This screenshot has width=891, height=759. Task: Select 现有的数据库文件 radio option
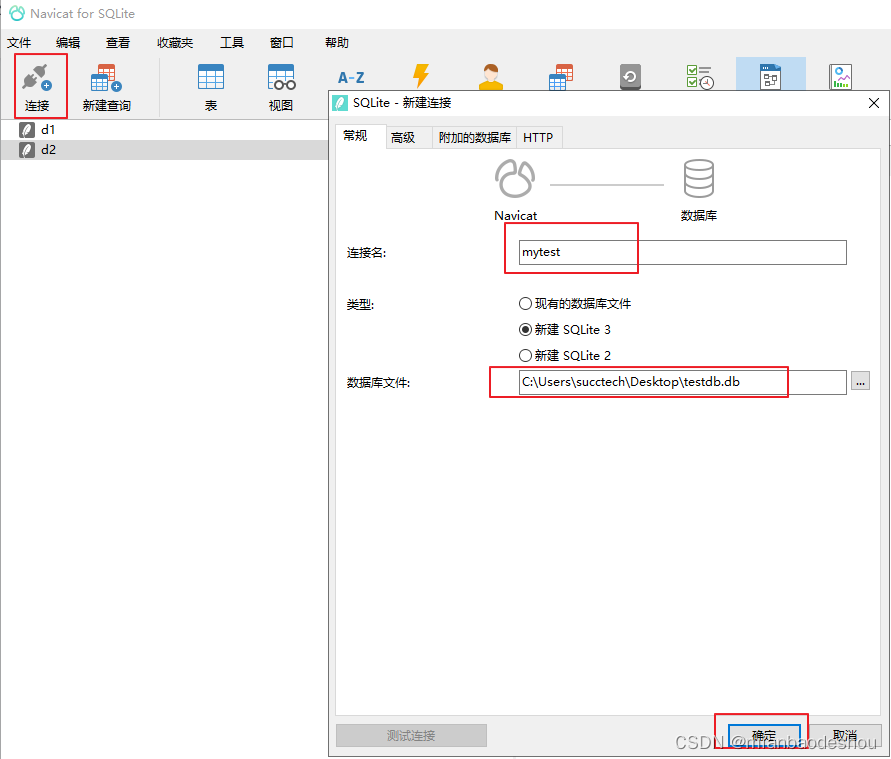[x=574, y=303]
